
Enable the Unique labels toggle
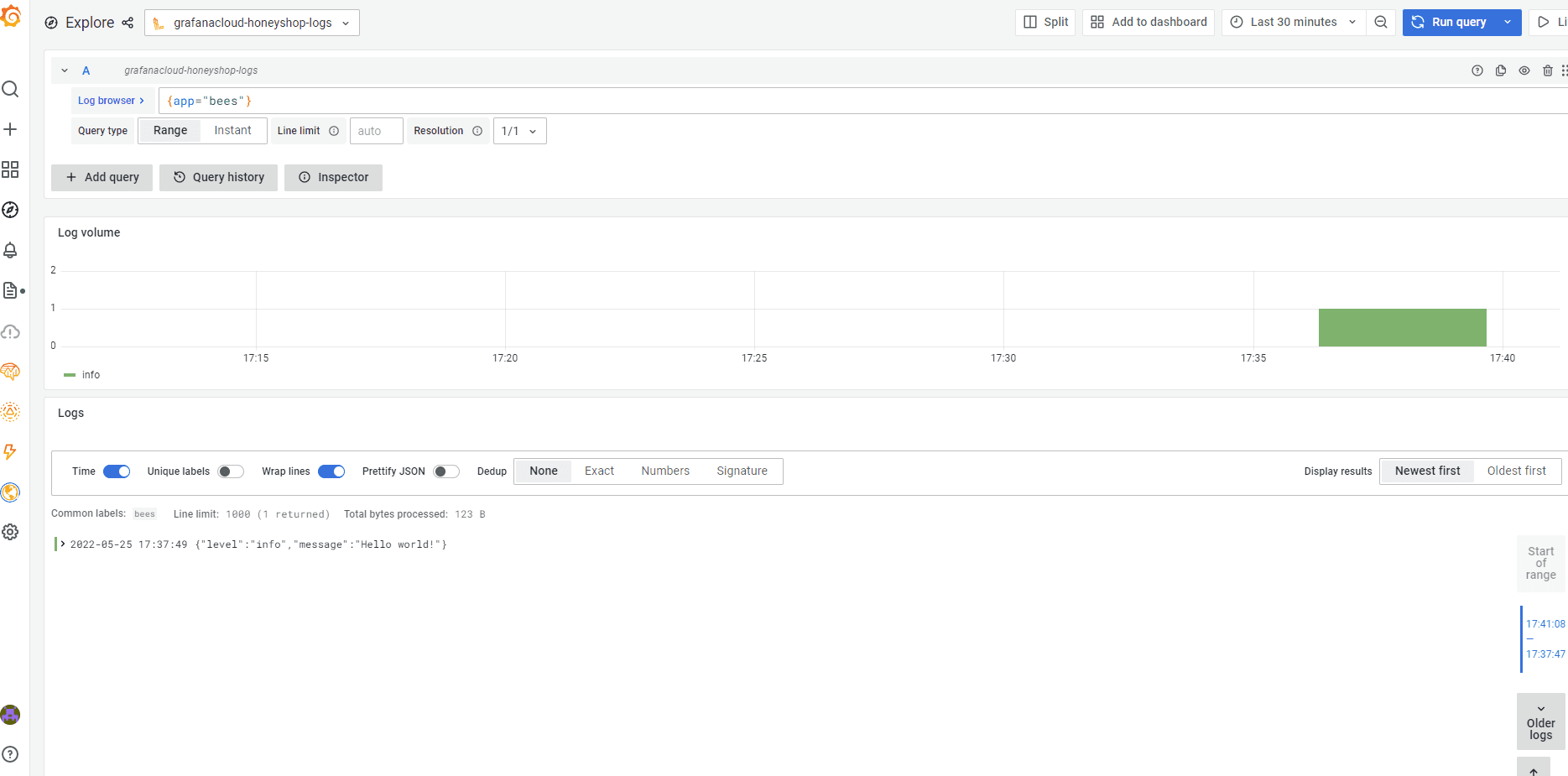pyautogui.click(x=231, y=471)
